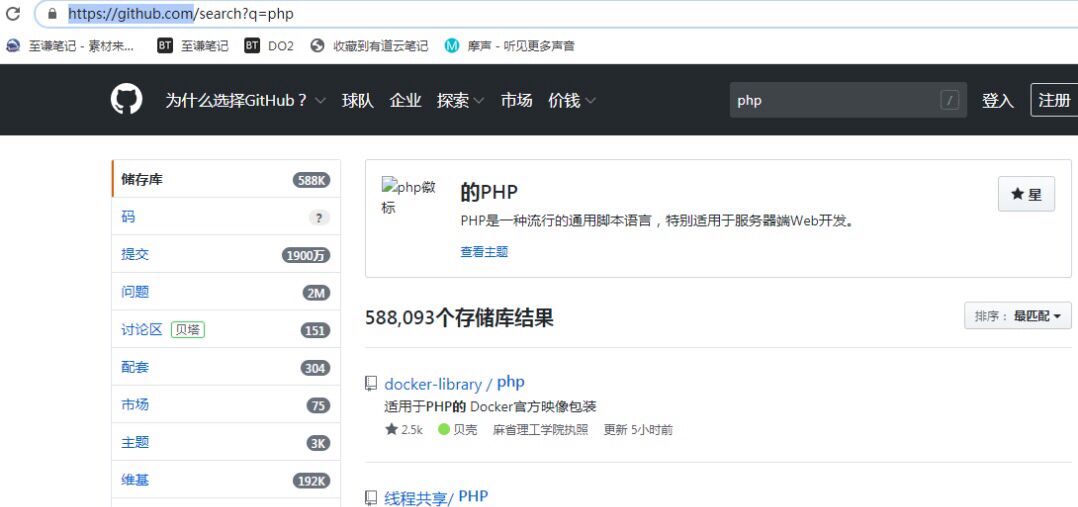Open the docker-library / php repository link
1078x507 pixels.
(x=454, y=383)
